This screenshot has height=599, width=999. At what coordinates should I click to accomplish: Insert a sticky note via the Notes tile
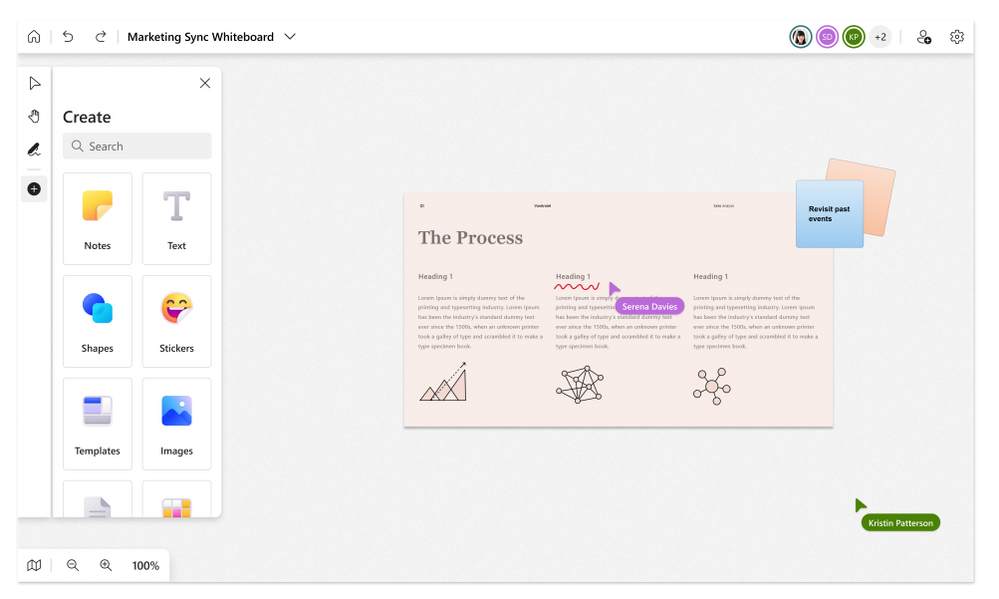(97, 218)
